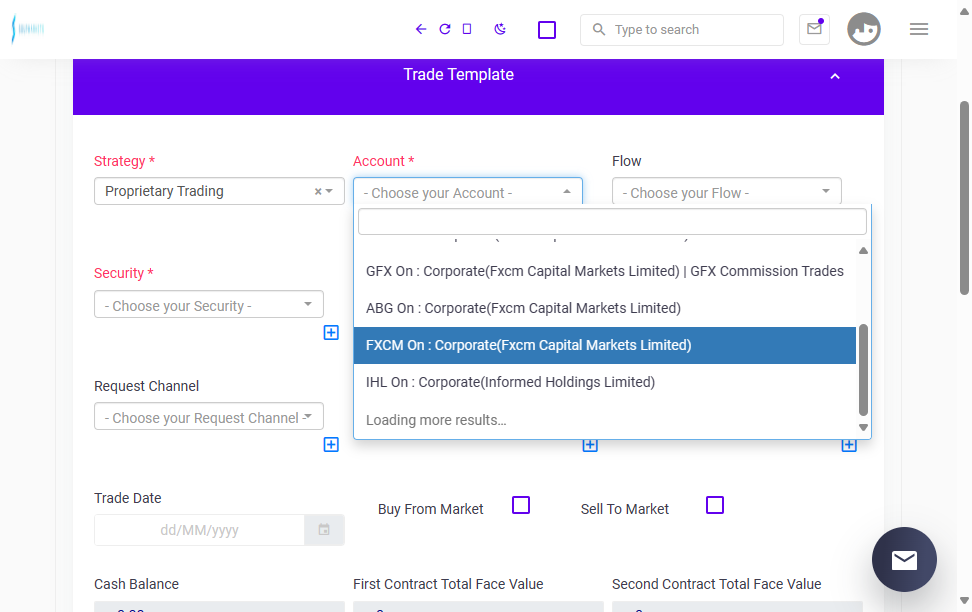Screen dimensions: 972x612
Task: Check the Sell To Market checkbox
Action: (x=715, y=505)
